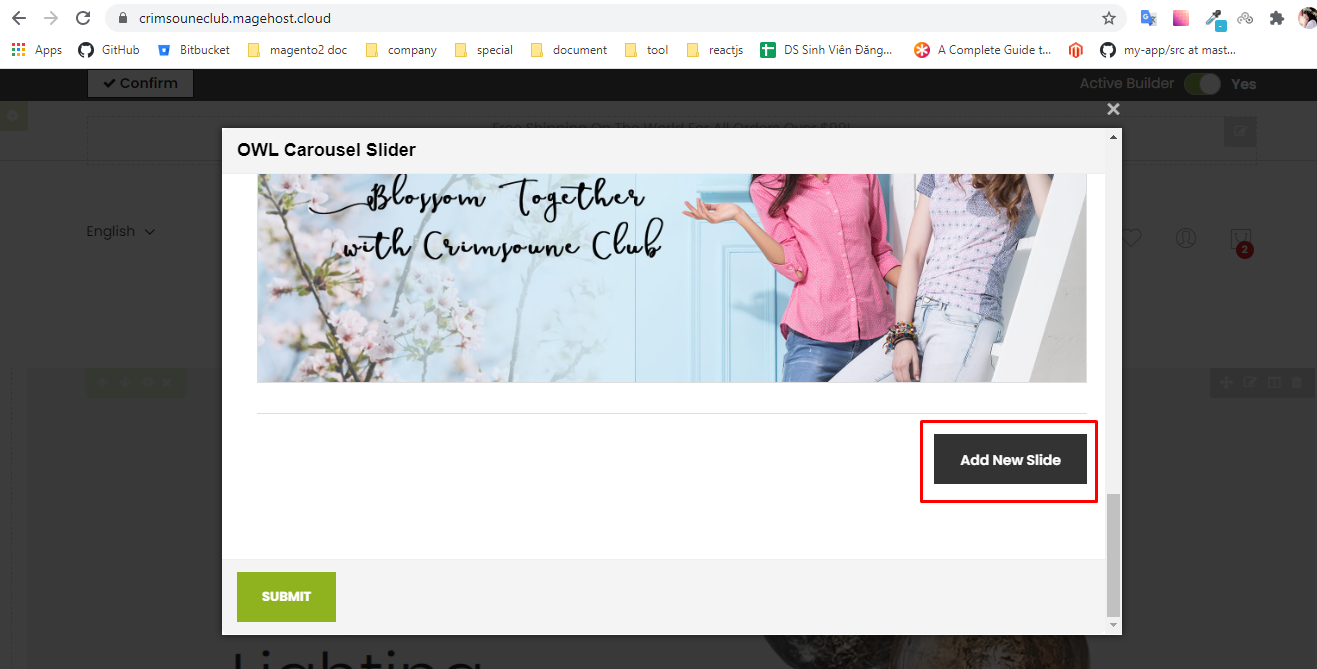This screenshot has height=669, width=1317.
Task: Click the block columns layout icon
Action: point(1274,382)
